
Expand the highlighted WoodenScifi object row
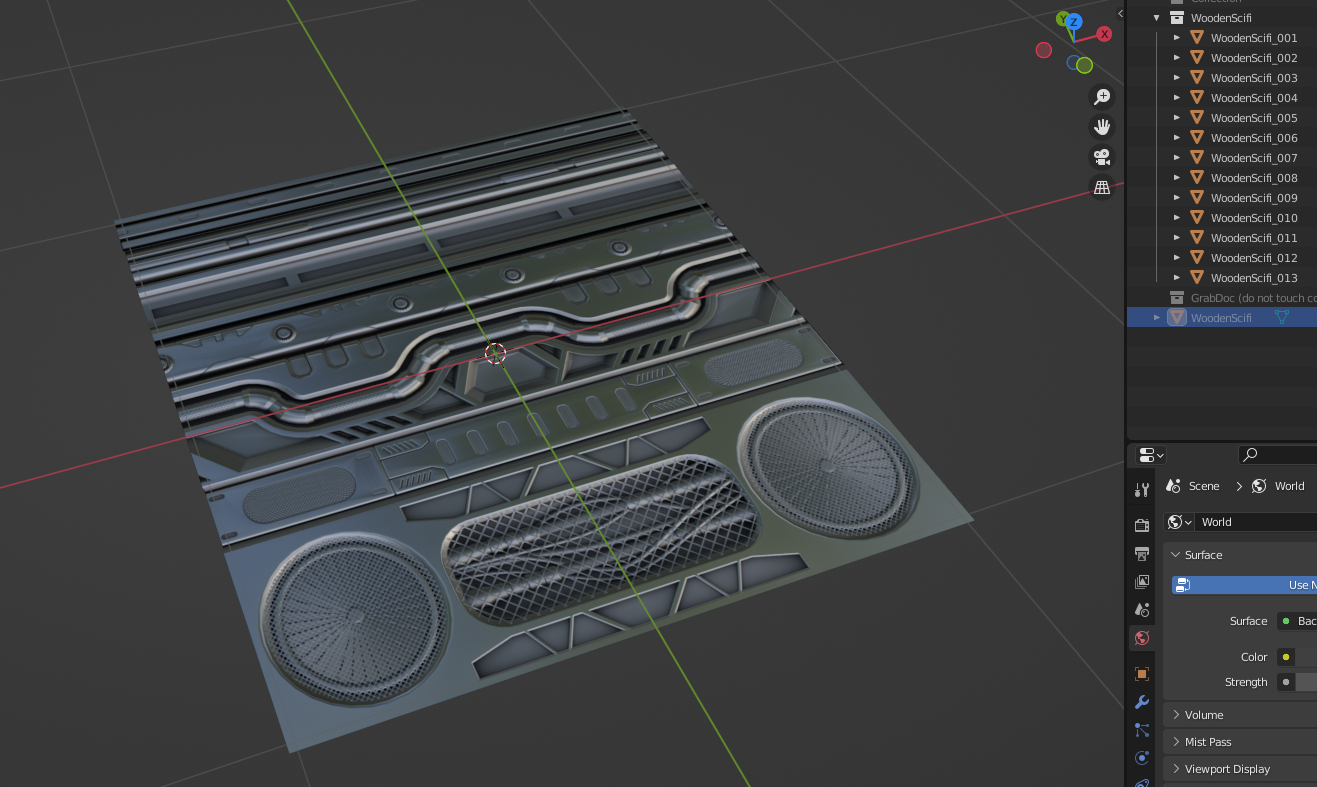coord(1157,318)
